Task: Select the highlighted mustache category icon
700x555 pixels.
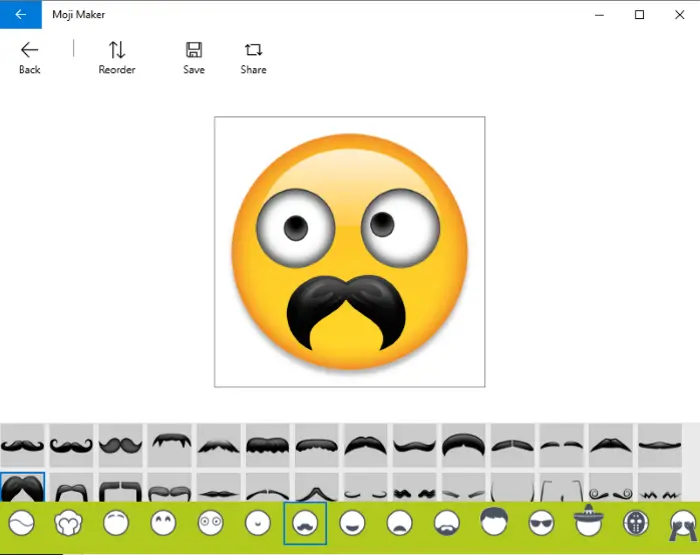Action: (305, 523)
